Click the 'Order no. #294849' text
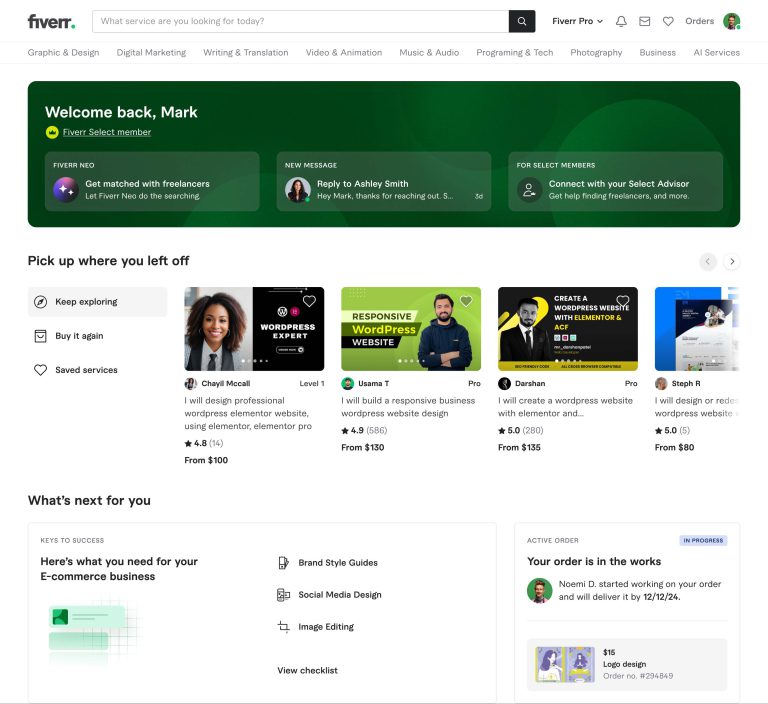 click(638, 676)
